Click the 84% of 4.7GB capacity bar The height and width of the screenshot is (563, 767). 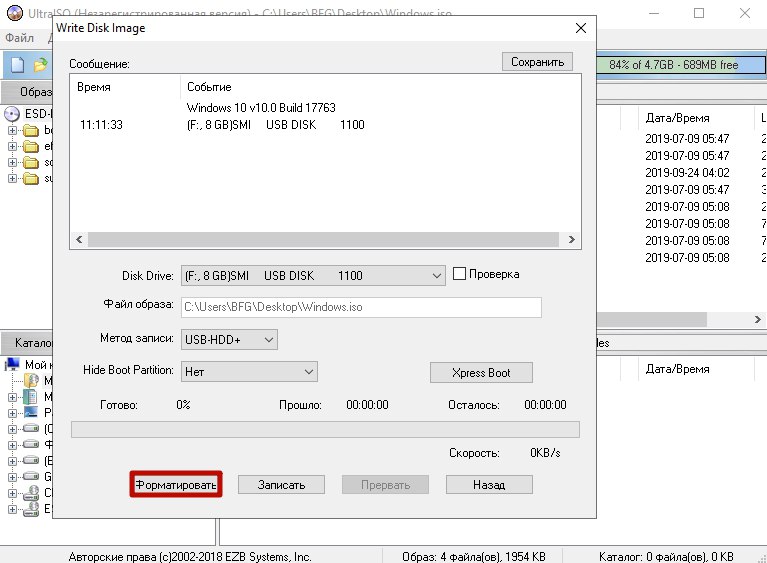[x=681, y=65]
